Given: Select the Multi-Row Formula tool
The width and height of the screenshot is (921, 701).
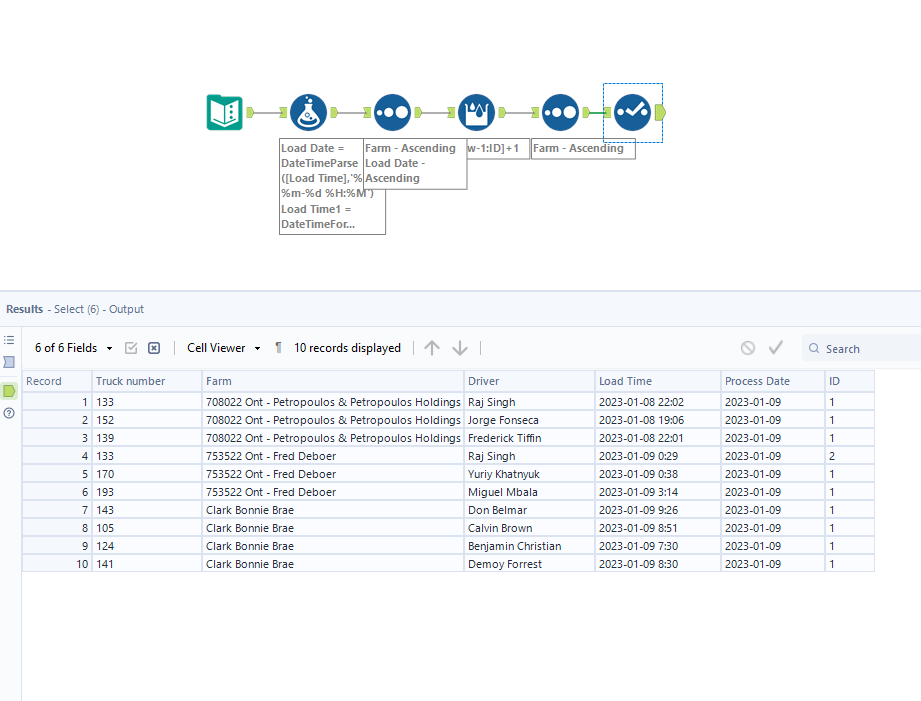Looking at the screenshot, I should [x=476, y=112].
